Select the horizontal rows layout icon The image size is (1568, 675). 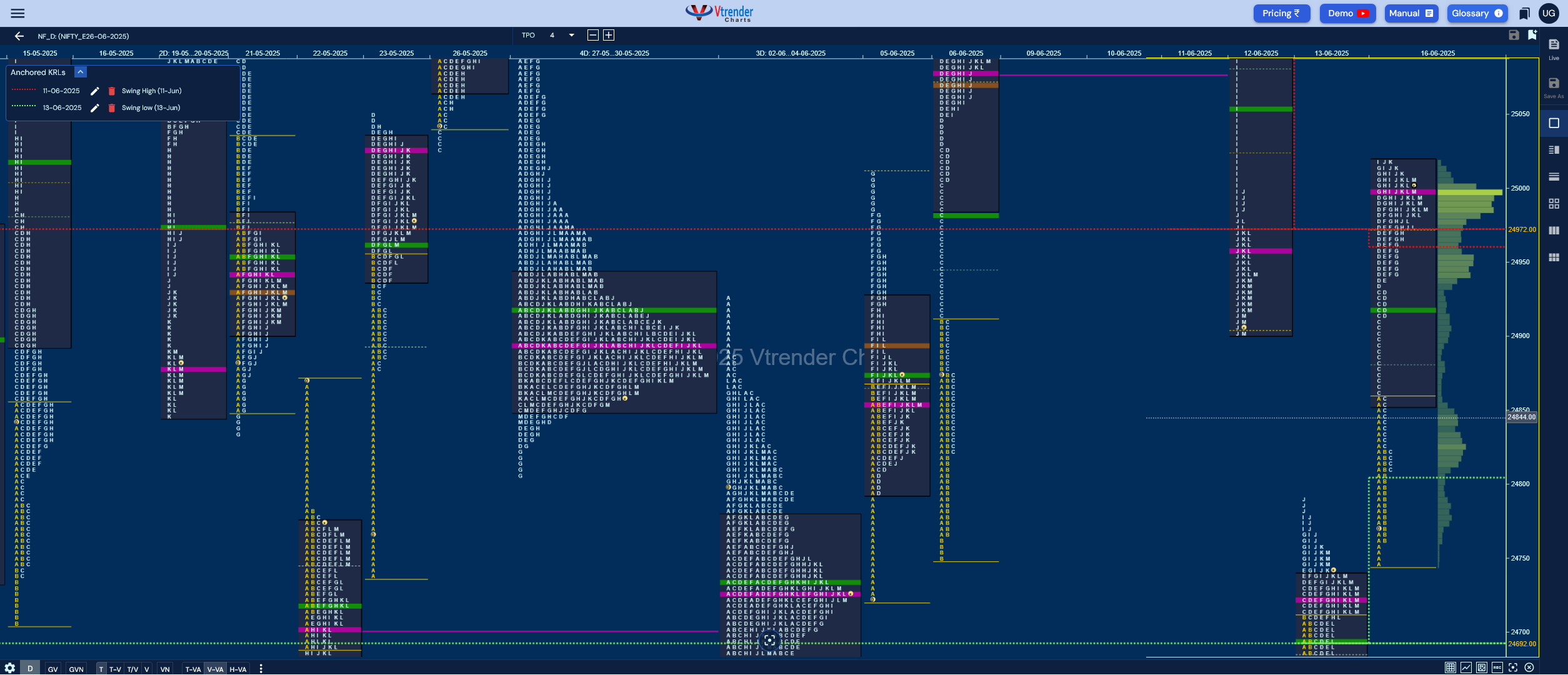tap(1554, 177)
